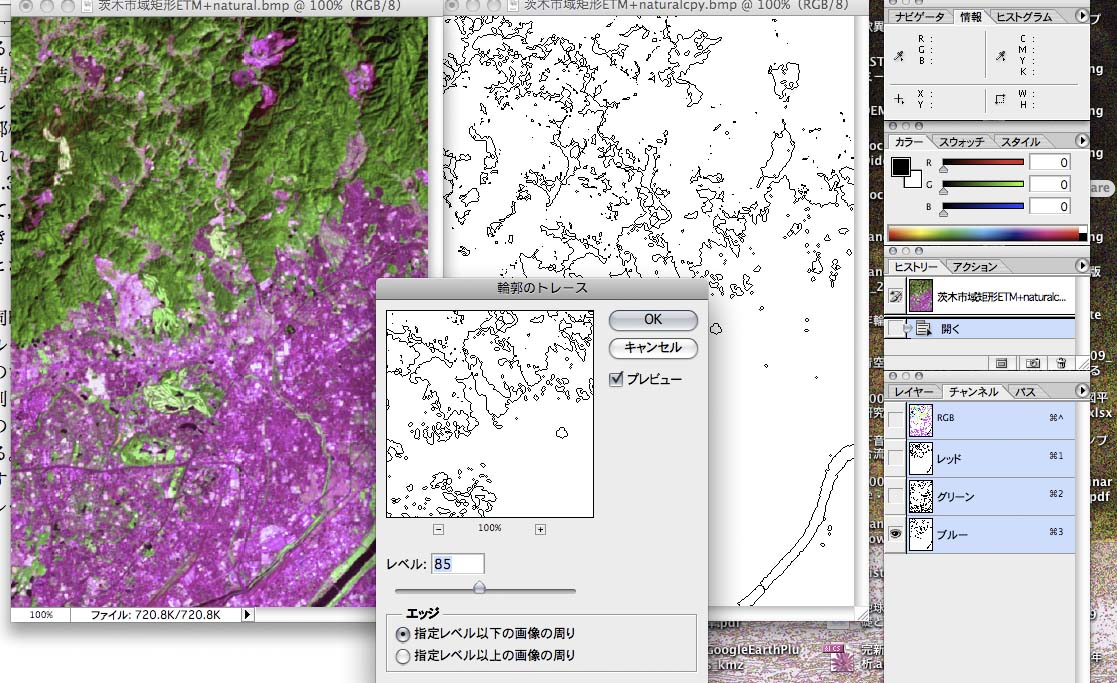Click the 輪郭のトレース dialog title
The height and width of the screenshot is (683, 1117).
tap(542, 288)
